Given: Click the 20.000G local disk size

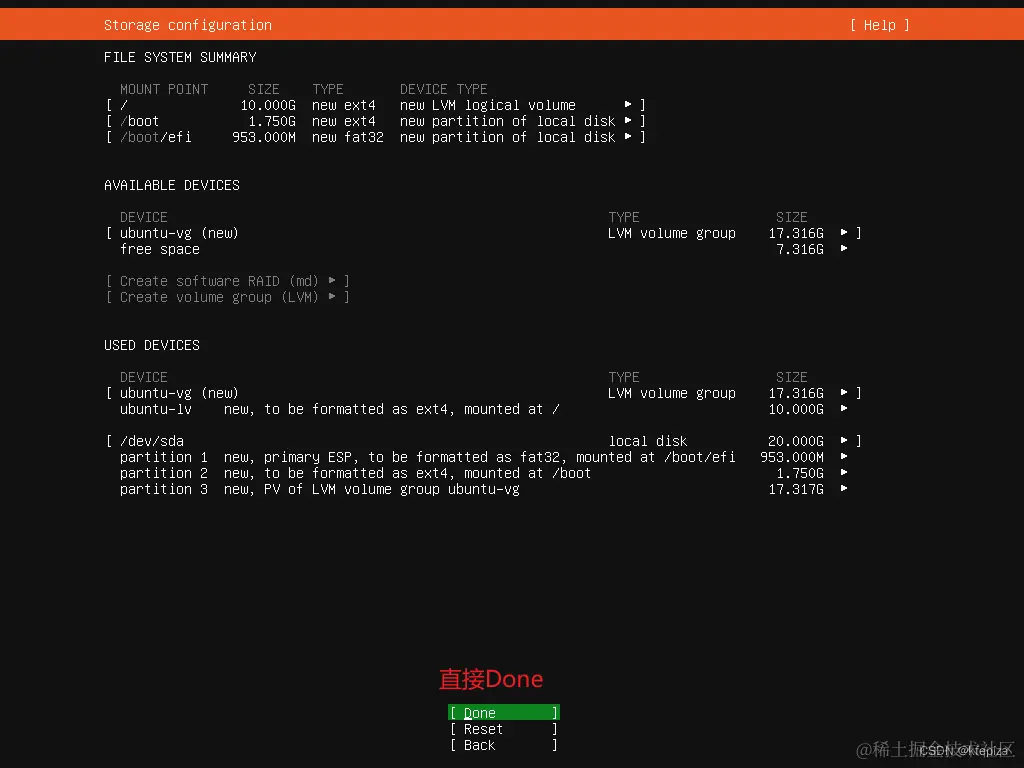Looking at the screenshot, I should (796, 441).
